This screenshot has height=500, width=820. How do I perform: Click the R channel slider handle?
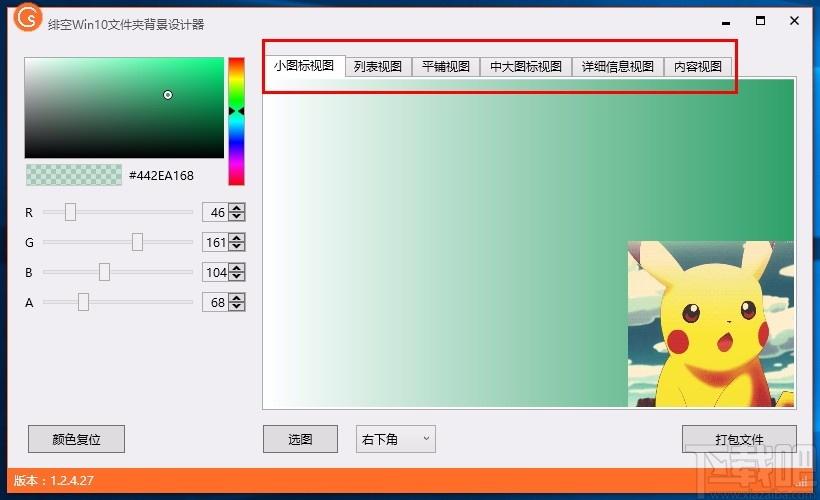(70, 212)
